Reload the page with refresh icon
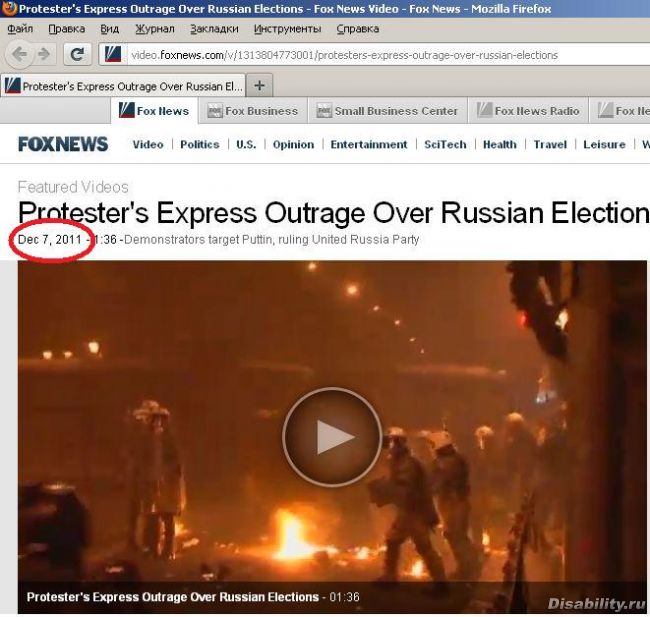This screenshot has width=650, height=617. click(77, 54)
